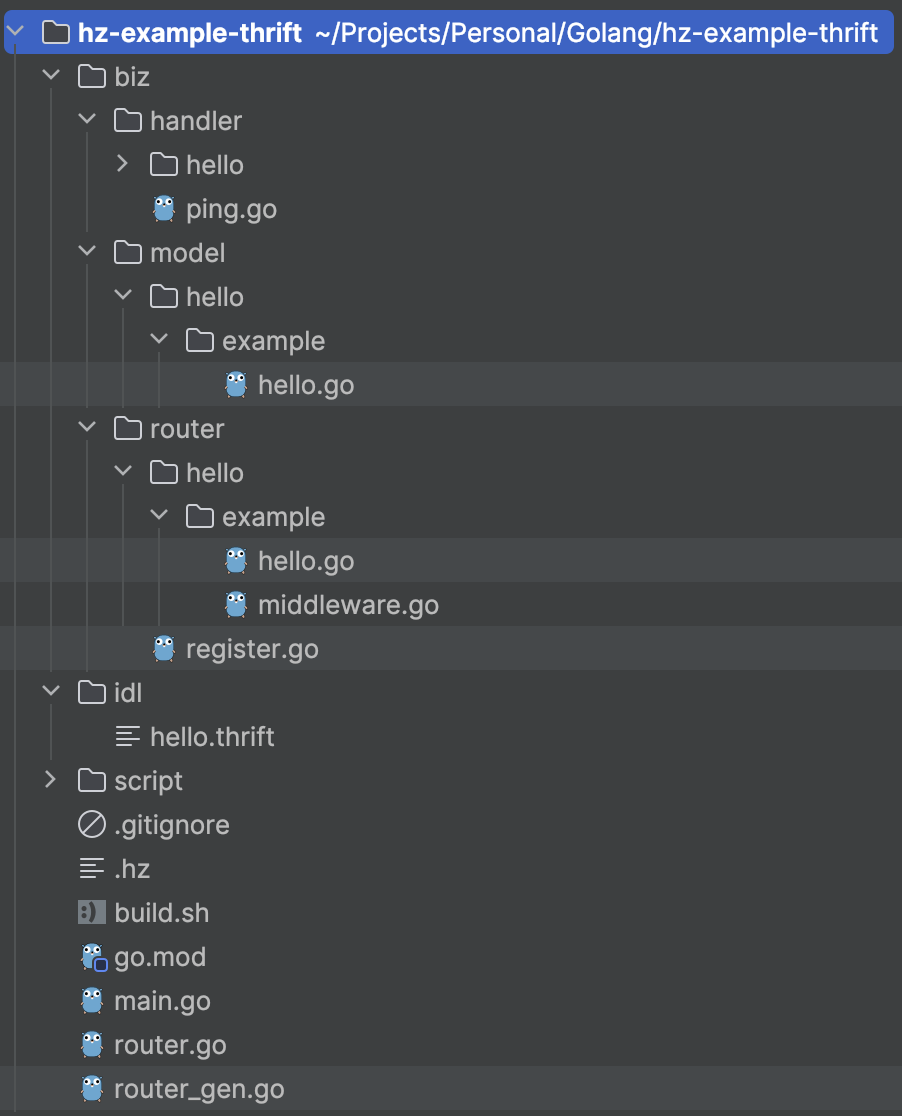
Task: Collapse the router folder
Action: click(x=87, y=428)
